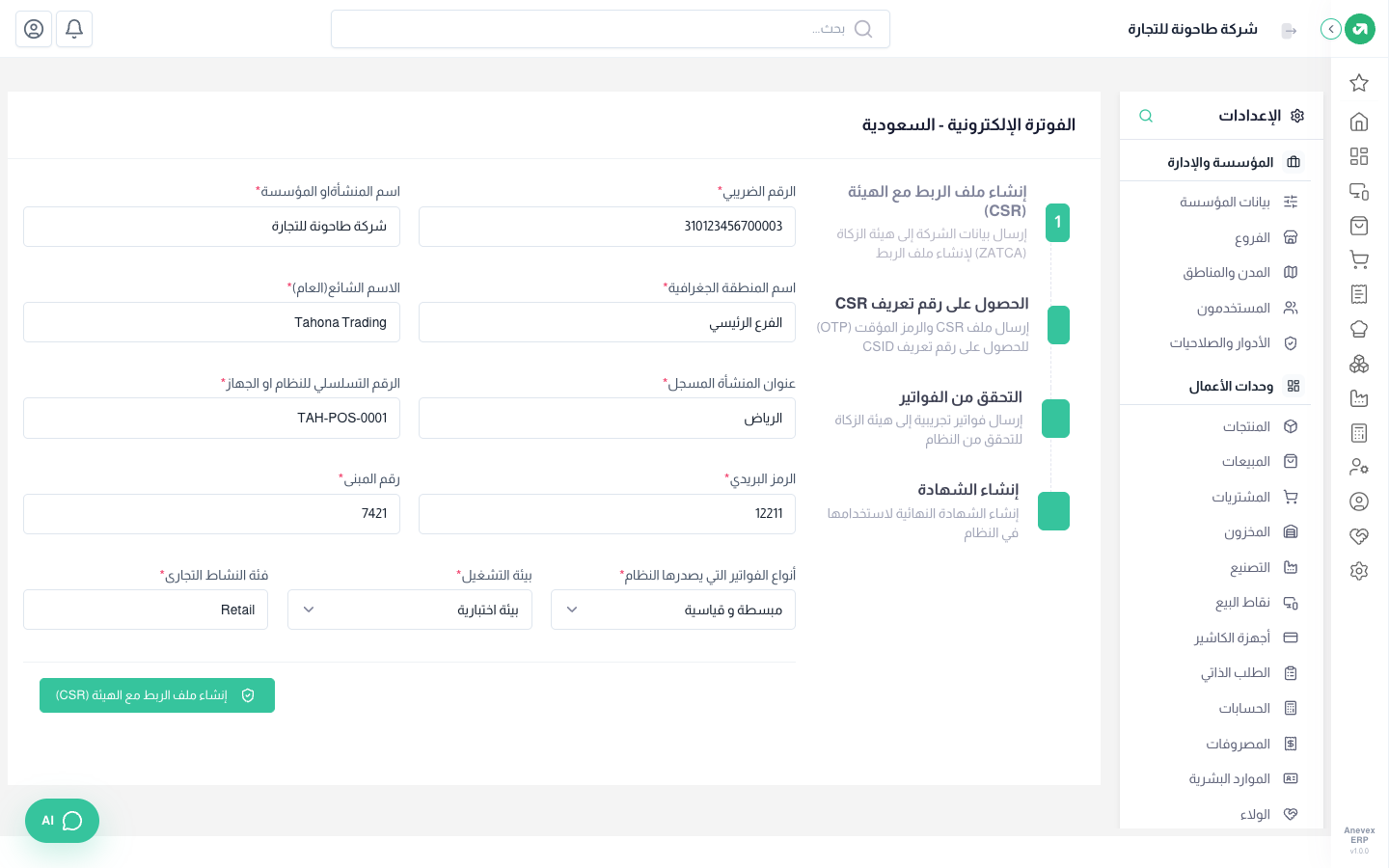
Task: Click الاسم الشائع field Tahona Trading
Action: pos(211,322)
